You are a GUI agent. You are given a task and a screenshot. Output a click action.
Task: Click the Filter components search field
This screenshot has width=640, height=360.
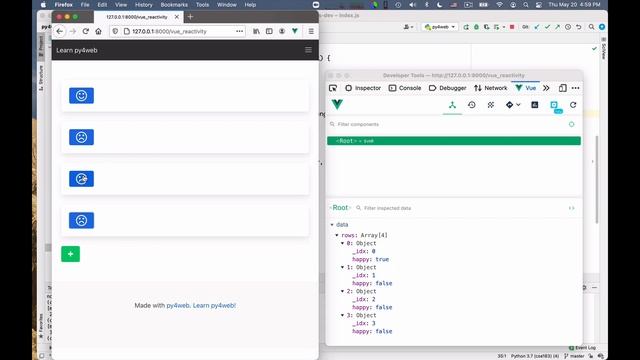(449, 124)
